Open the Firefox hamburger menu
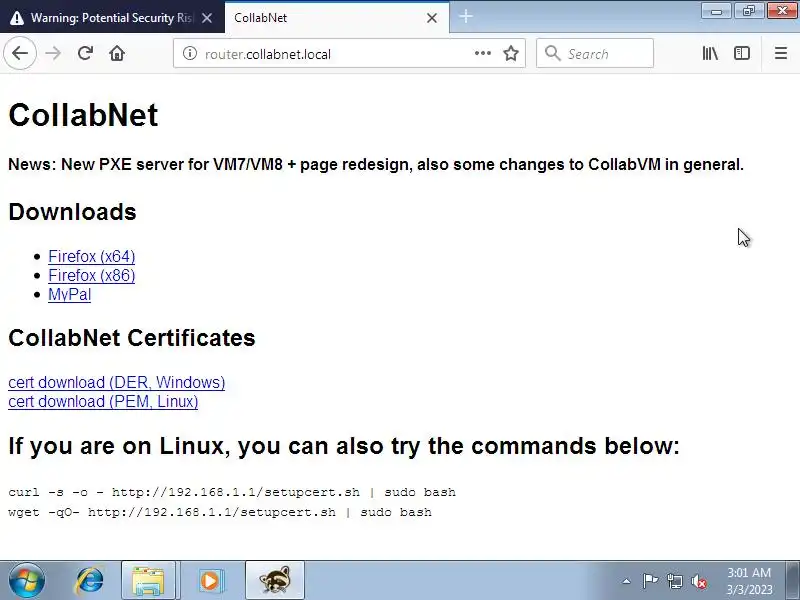The height and width of the screenshot is (600, 800). click(781, 53)
